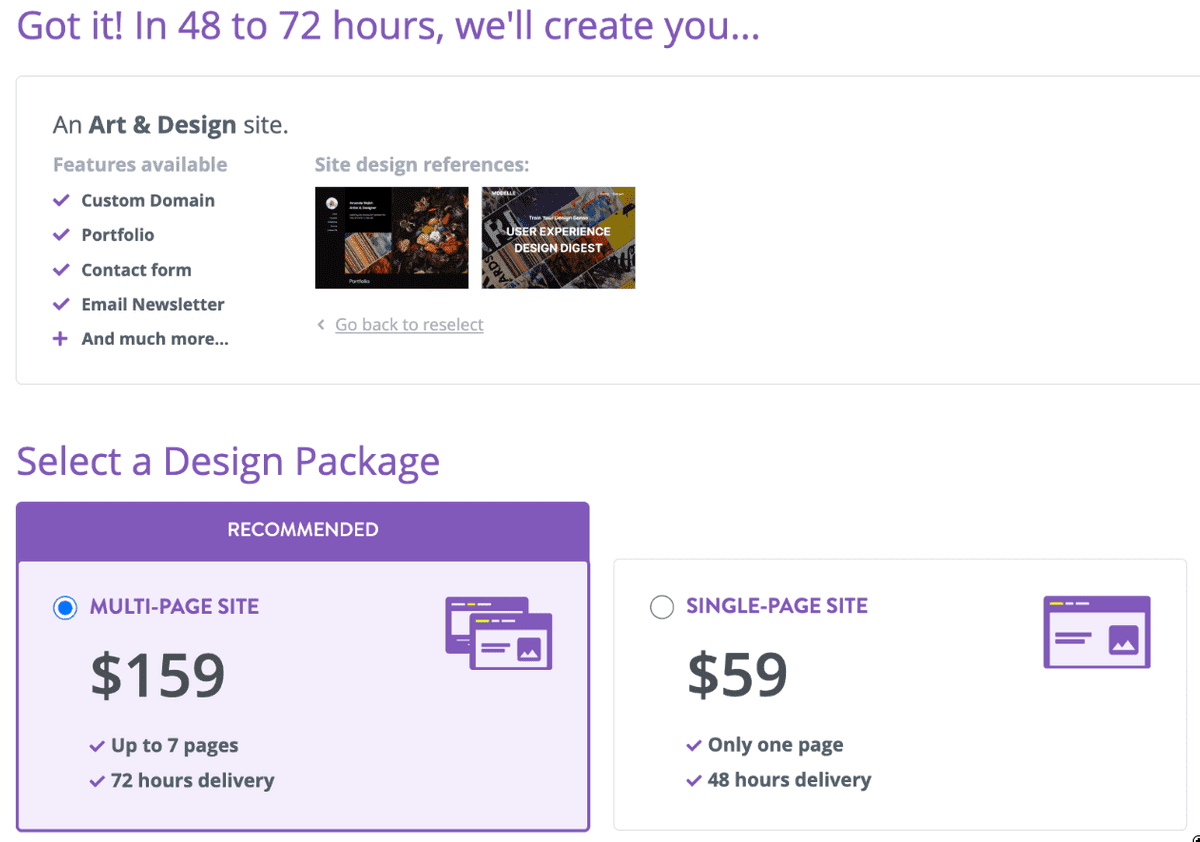Click the checkmark beside 48 hours delivery

694,780
